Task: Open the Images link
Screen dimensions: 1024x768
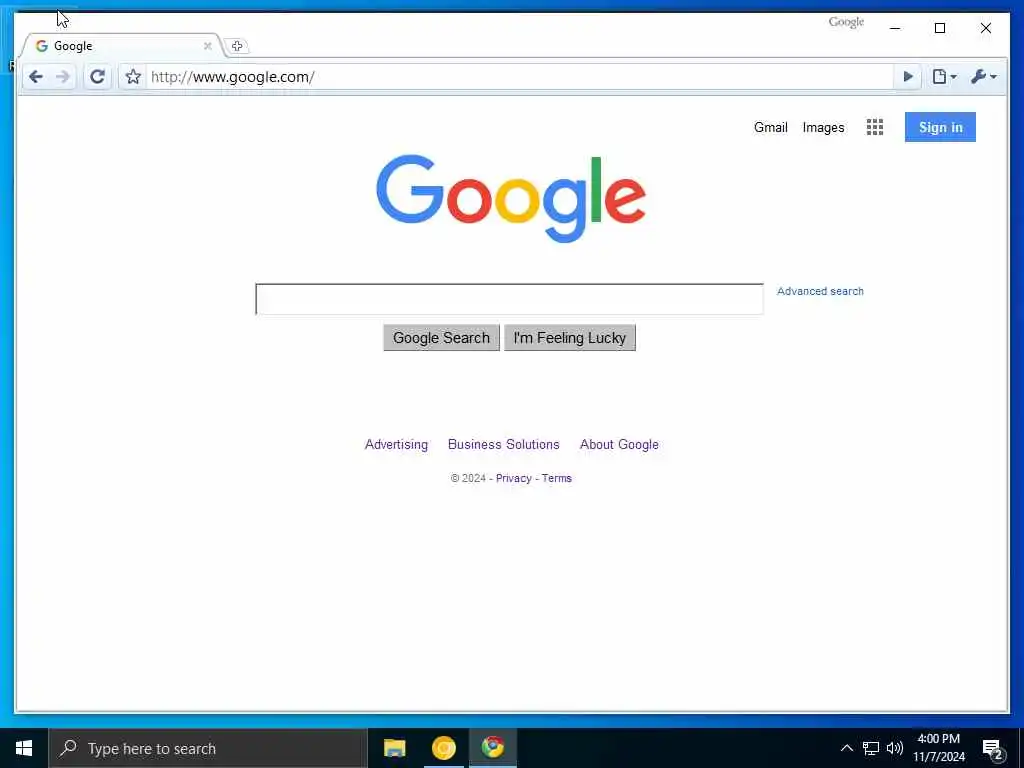Action: (x=823, y=127)
